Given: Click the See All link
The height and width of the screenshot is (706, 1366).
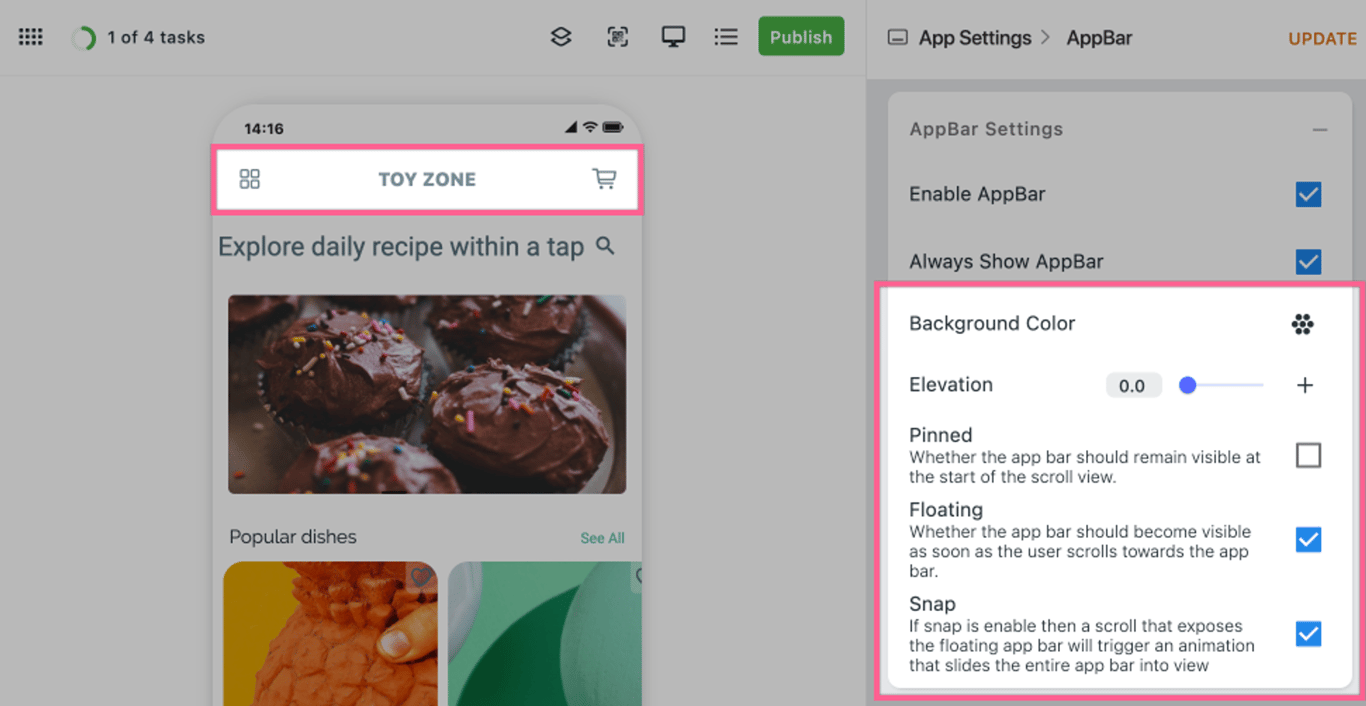Looking at the screenshot, I should point(602,538).
